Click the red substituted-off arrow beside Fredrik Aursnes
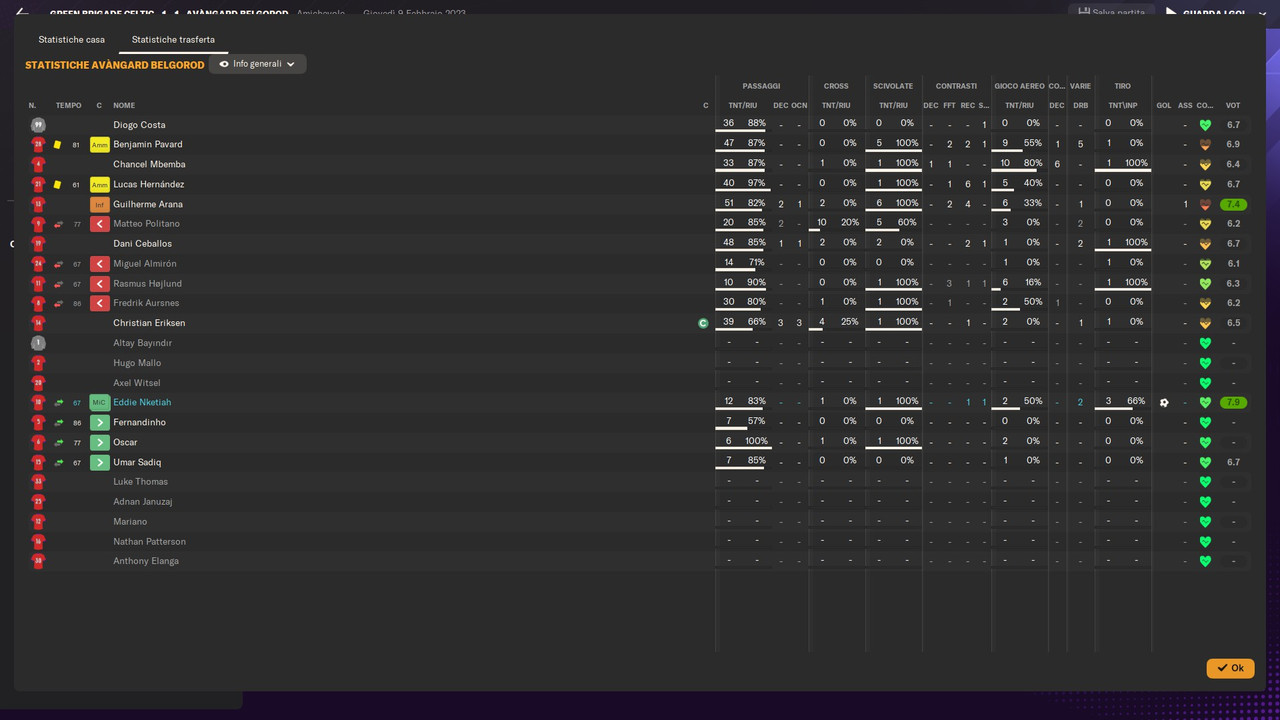The height and width of the screenshot is (720, 1280). (x=99, y=303)
